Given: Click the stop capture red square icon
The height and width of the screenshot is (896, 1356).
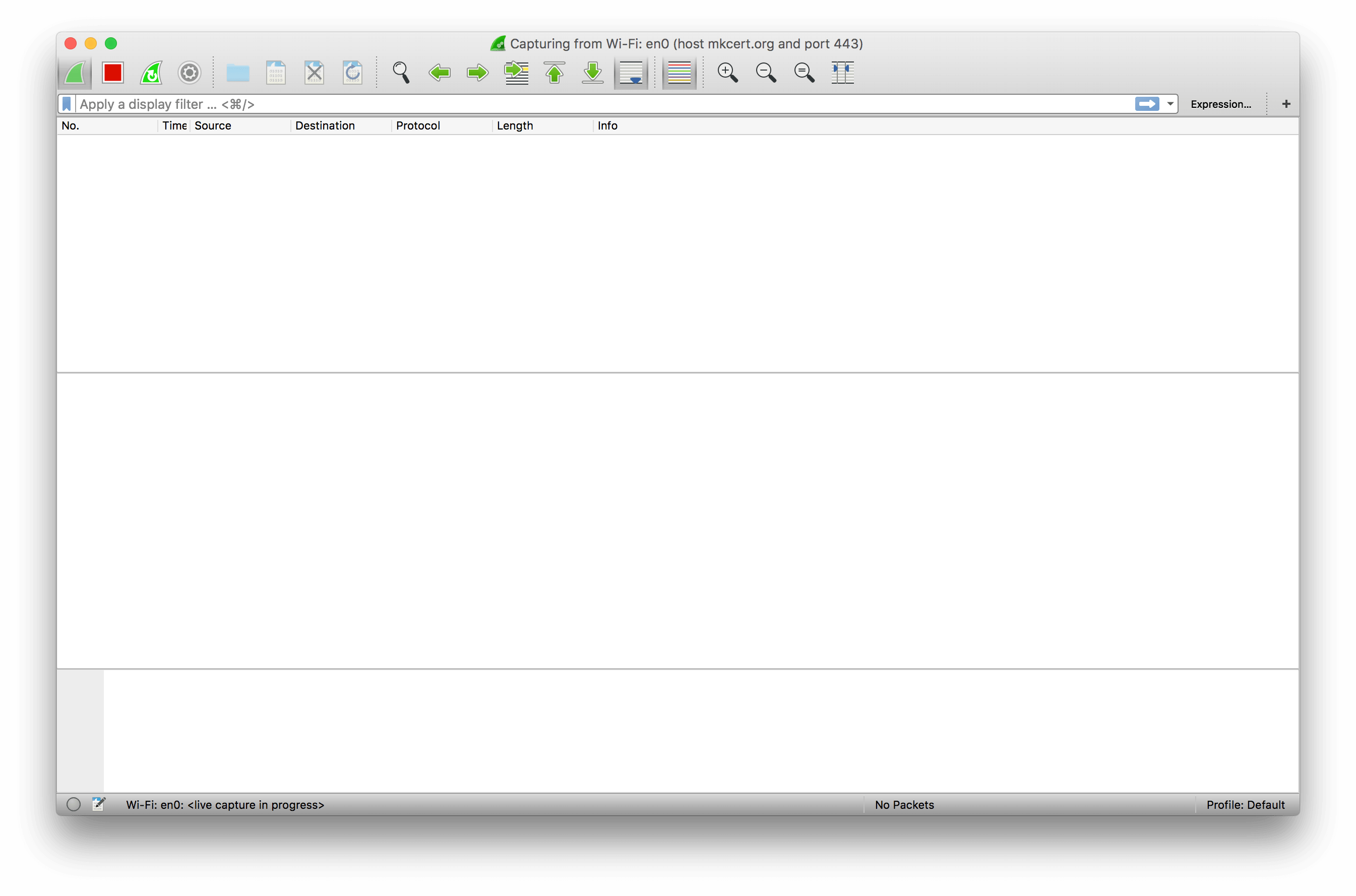Looking at the screenshot, I should 112,71.
